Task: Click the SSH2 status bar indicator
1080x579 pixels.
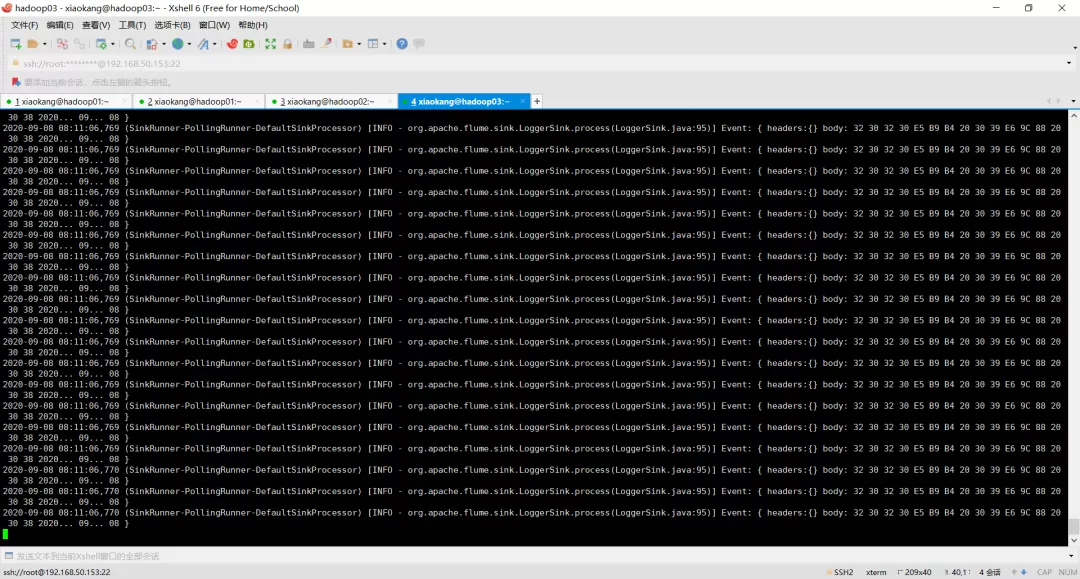Action: pyautogui.click(x=840, y=572)
